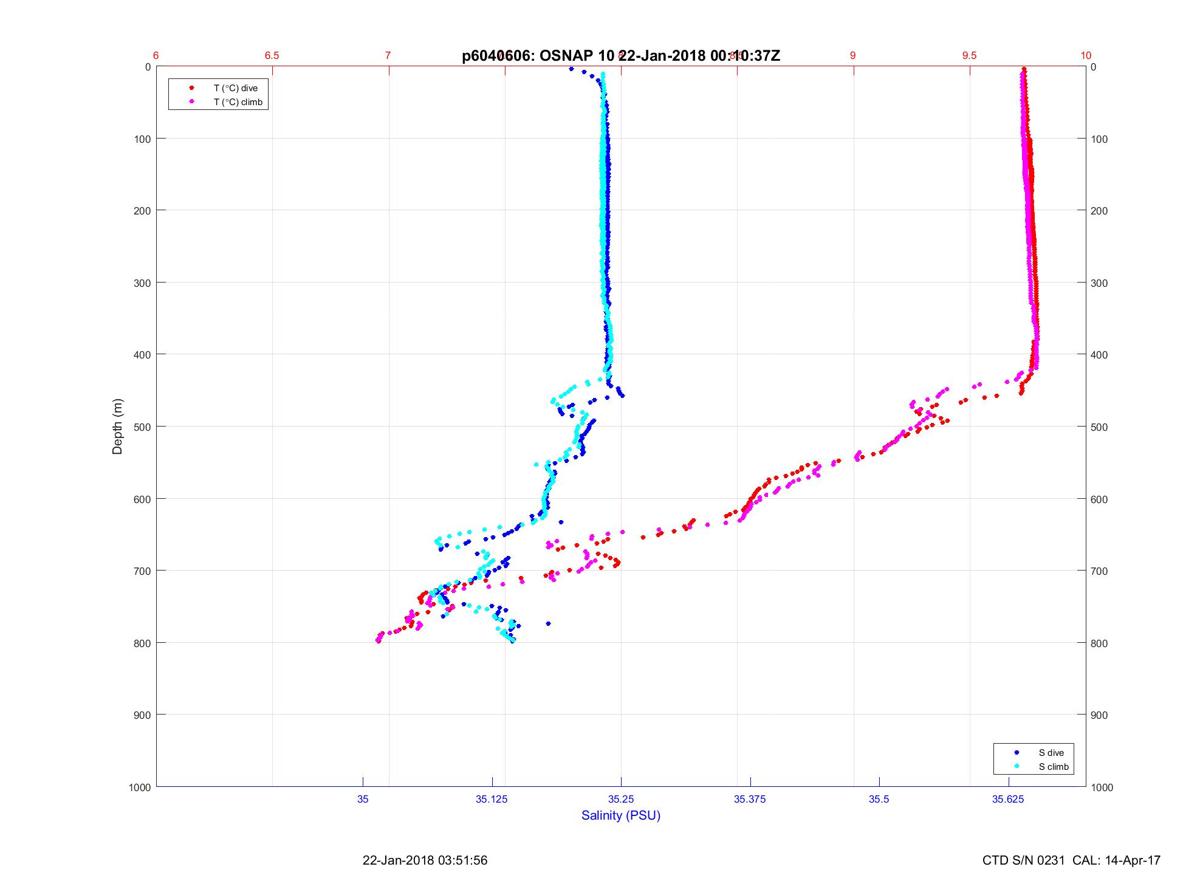1200x885 pixels.
Task: Click the '500' tick on left depth axis
Action: point(142,427)
